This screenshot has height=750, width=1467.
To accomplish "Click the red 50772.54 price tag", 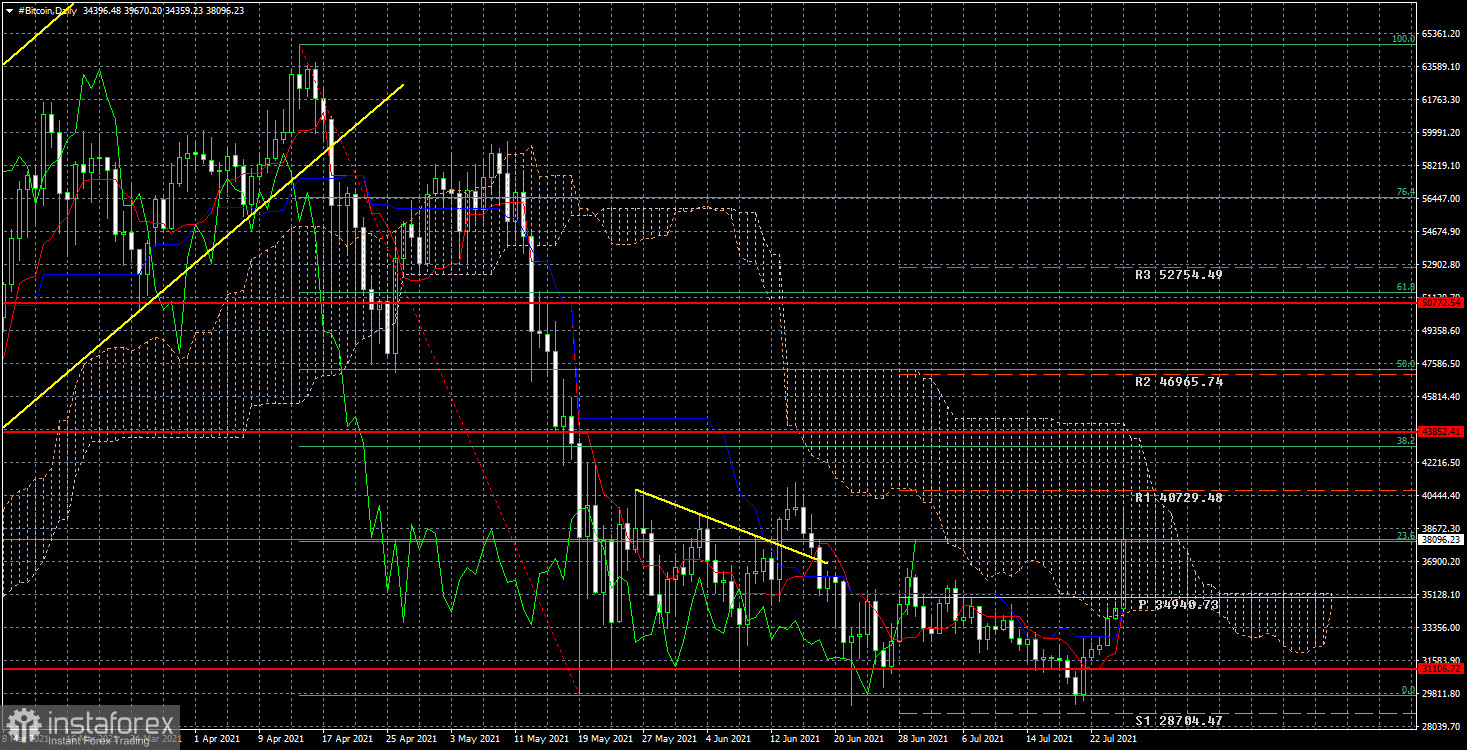I will pyautogui.click(x=1442, y=302).
